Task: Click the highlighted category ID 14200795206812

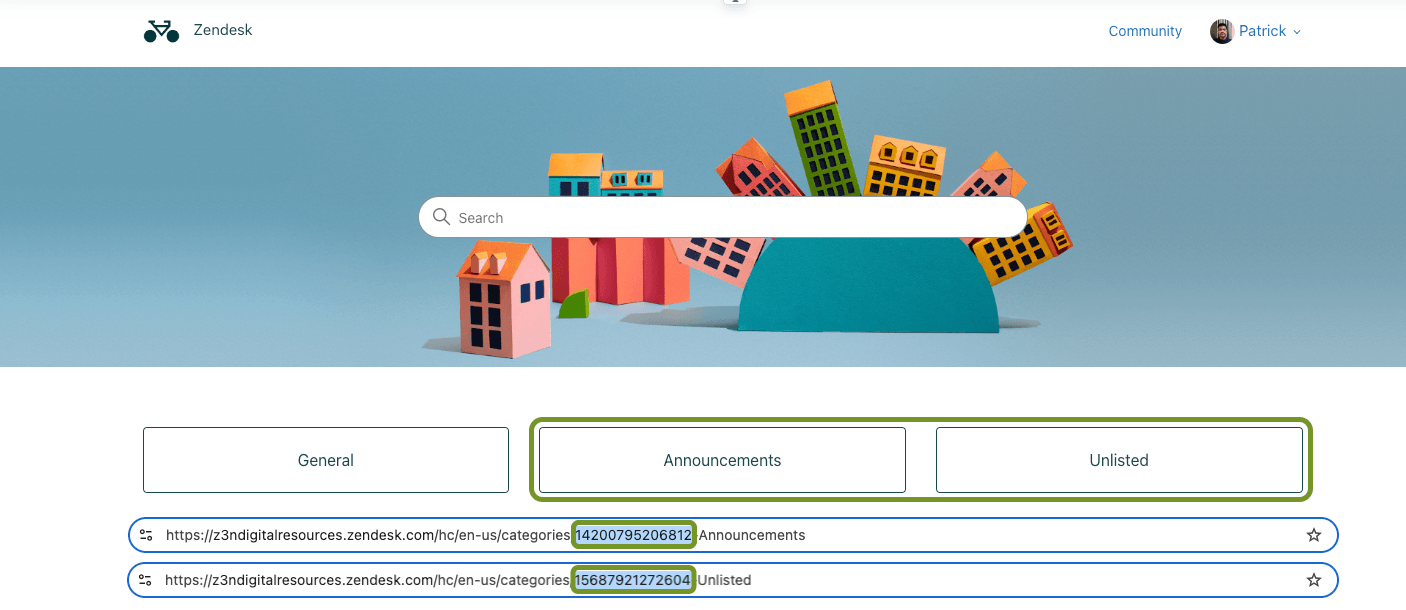Action: [x=633, y=535]
